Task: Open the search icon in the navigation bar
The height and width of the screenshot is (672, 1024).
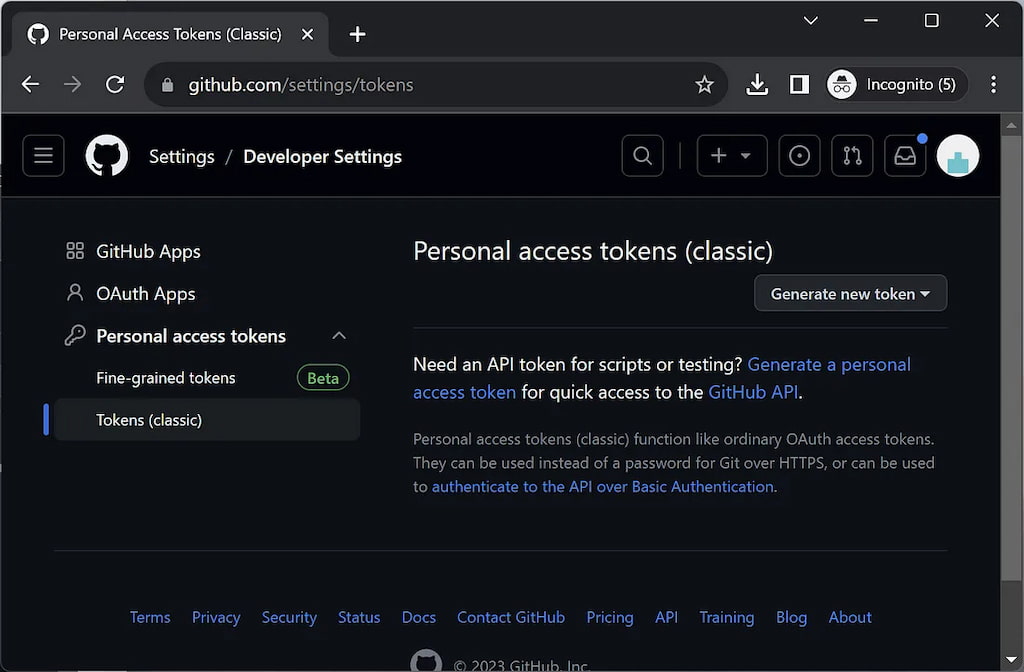Action: (x=642, y=156)
